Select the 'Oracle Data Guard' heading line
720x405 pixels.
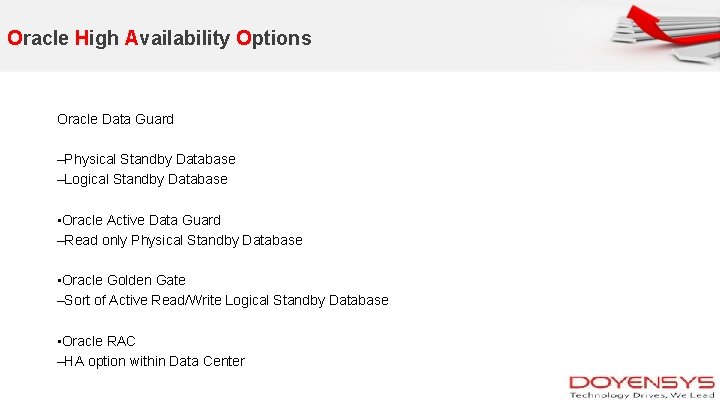115,119
